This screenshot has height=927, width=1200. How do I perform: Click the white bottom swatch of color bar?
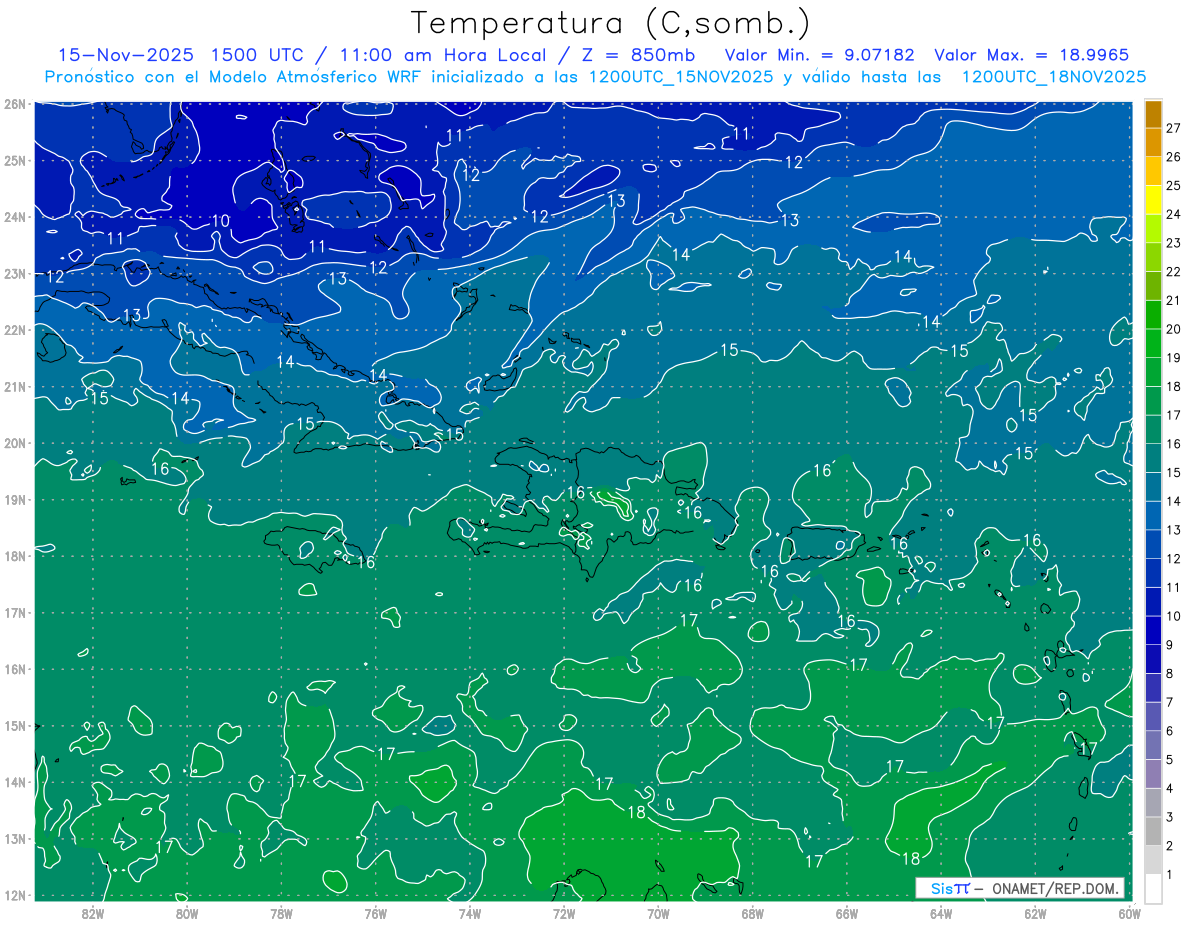(1153, 887)
